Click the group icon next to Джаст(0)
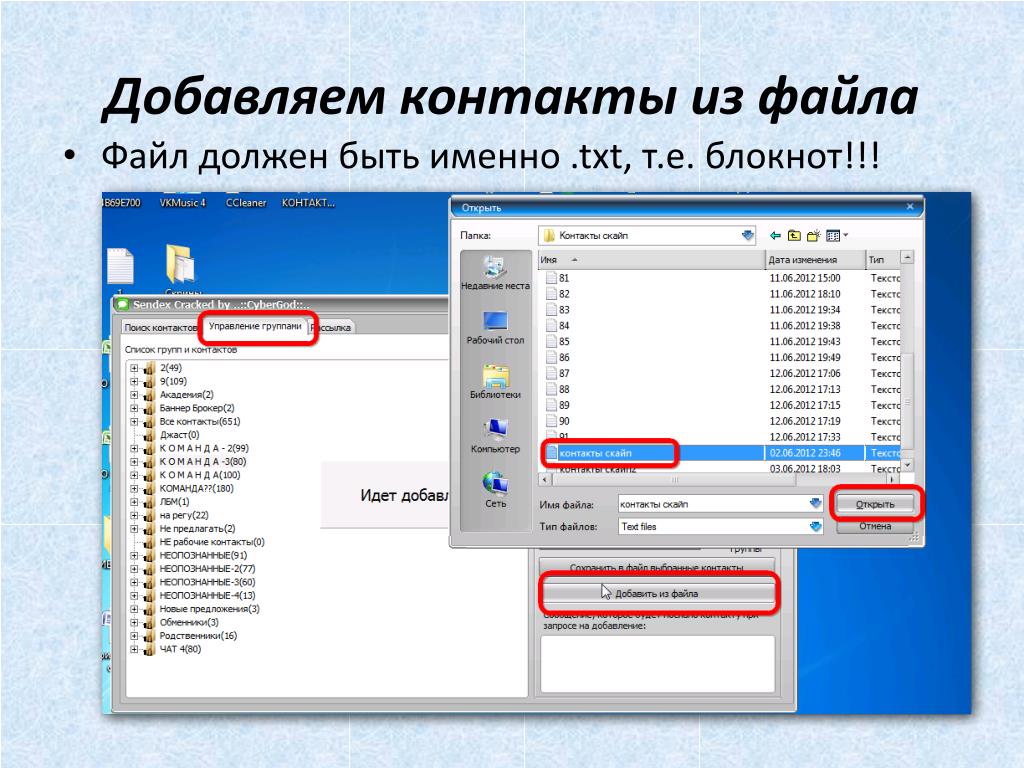 tap(149, 435)
